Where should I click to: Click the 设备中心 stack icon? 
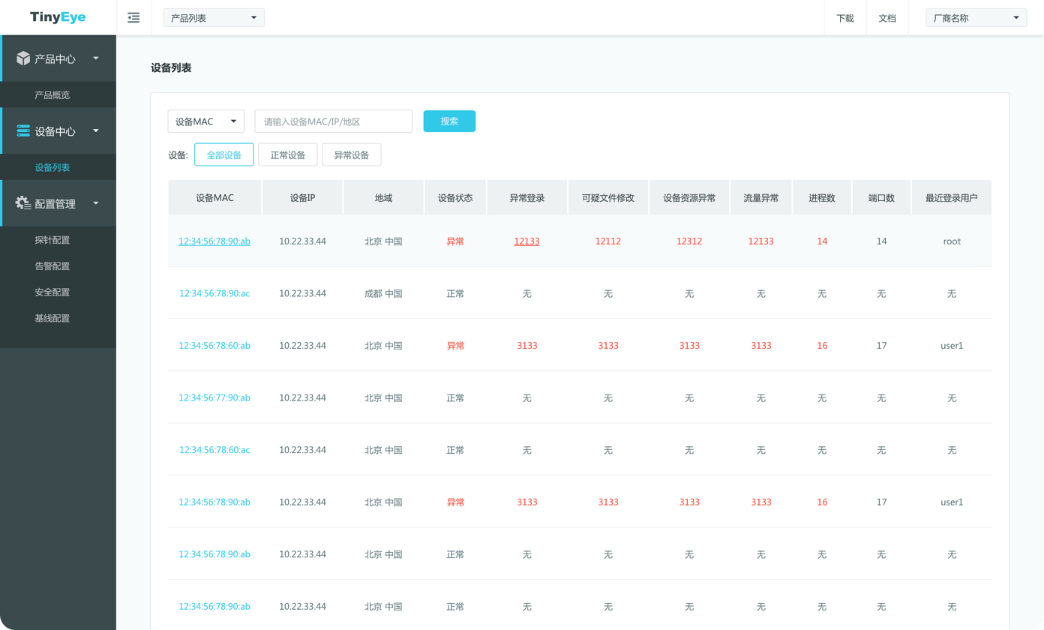[x=23, y=131]
